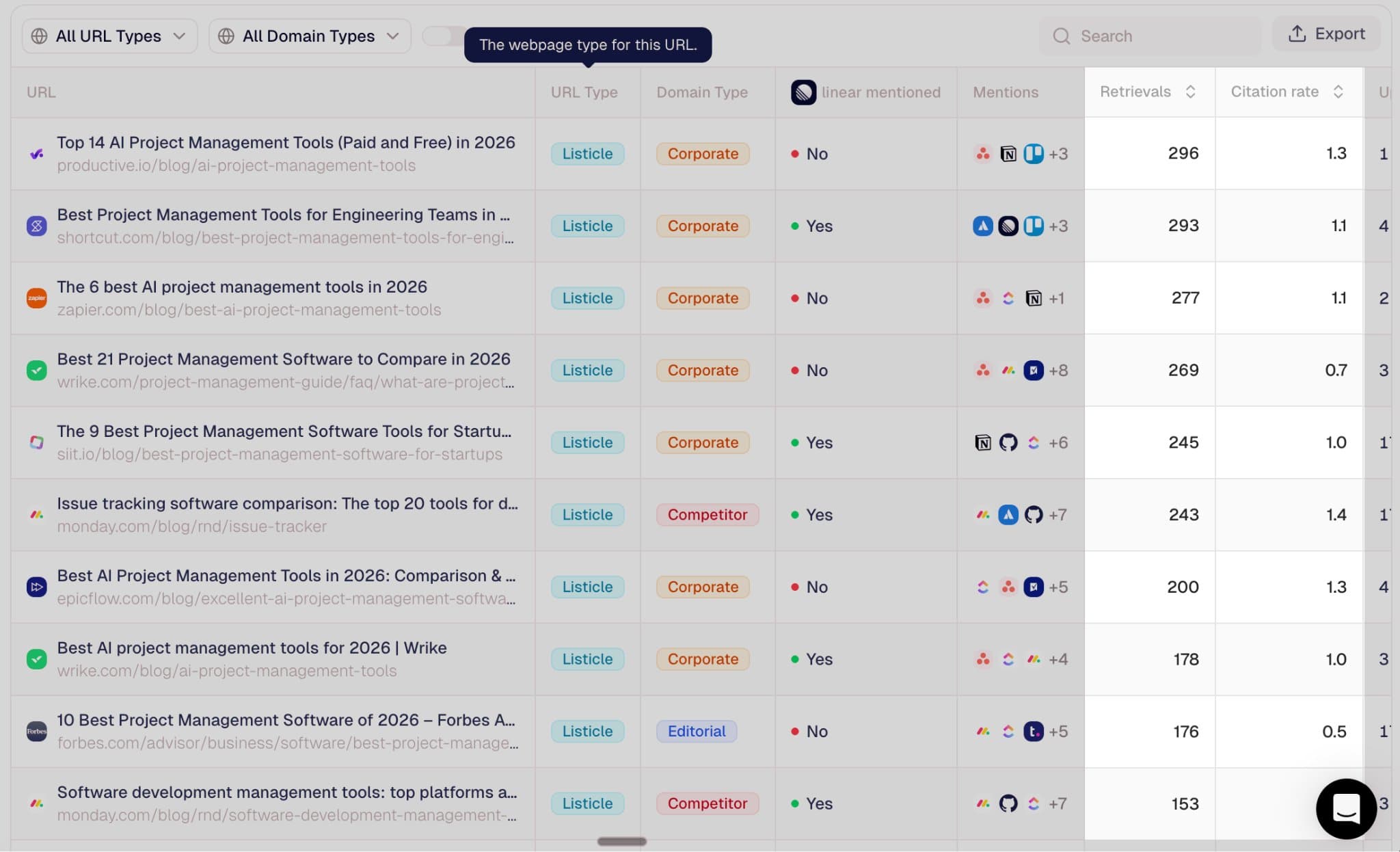Click the wrike favicon in Best 21 row
The width and height of the screenshot is (1400, 852).
[x=37, y=370]
